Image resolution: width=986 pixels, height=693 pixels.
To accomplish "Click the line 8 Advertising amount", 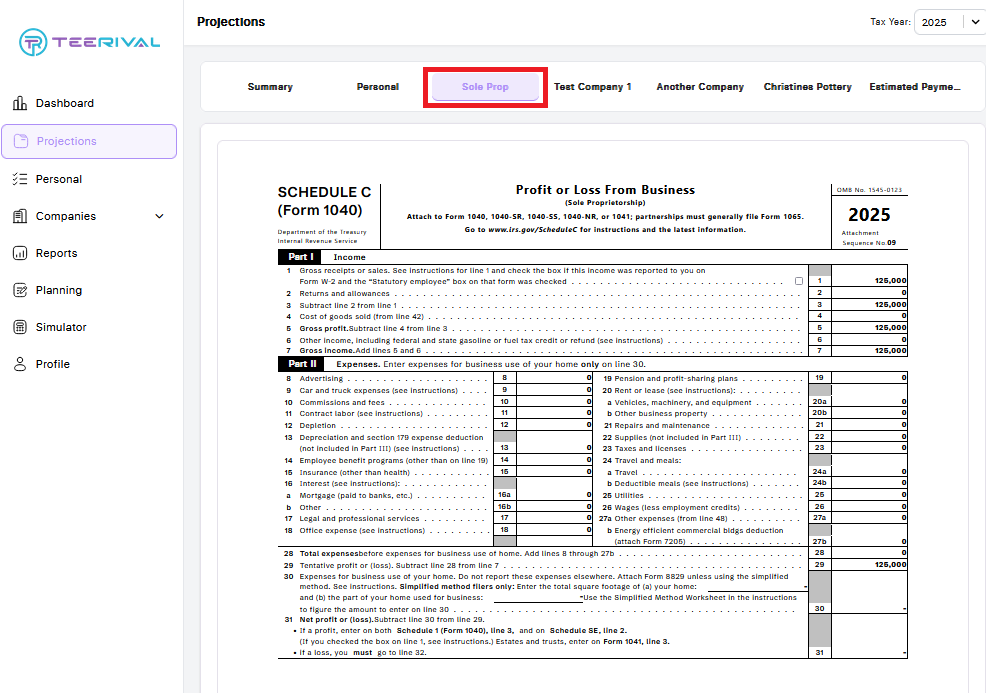I will pyautogui.click(x=554, y=378).
